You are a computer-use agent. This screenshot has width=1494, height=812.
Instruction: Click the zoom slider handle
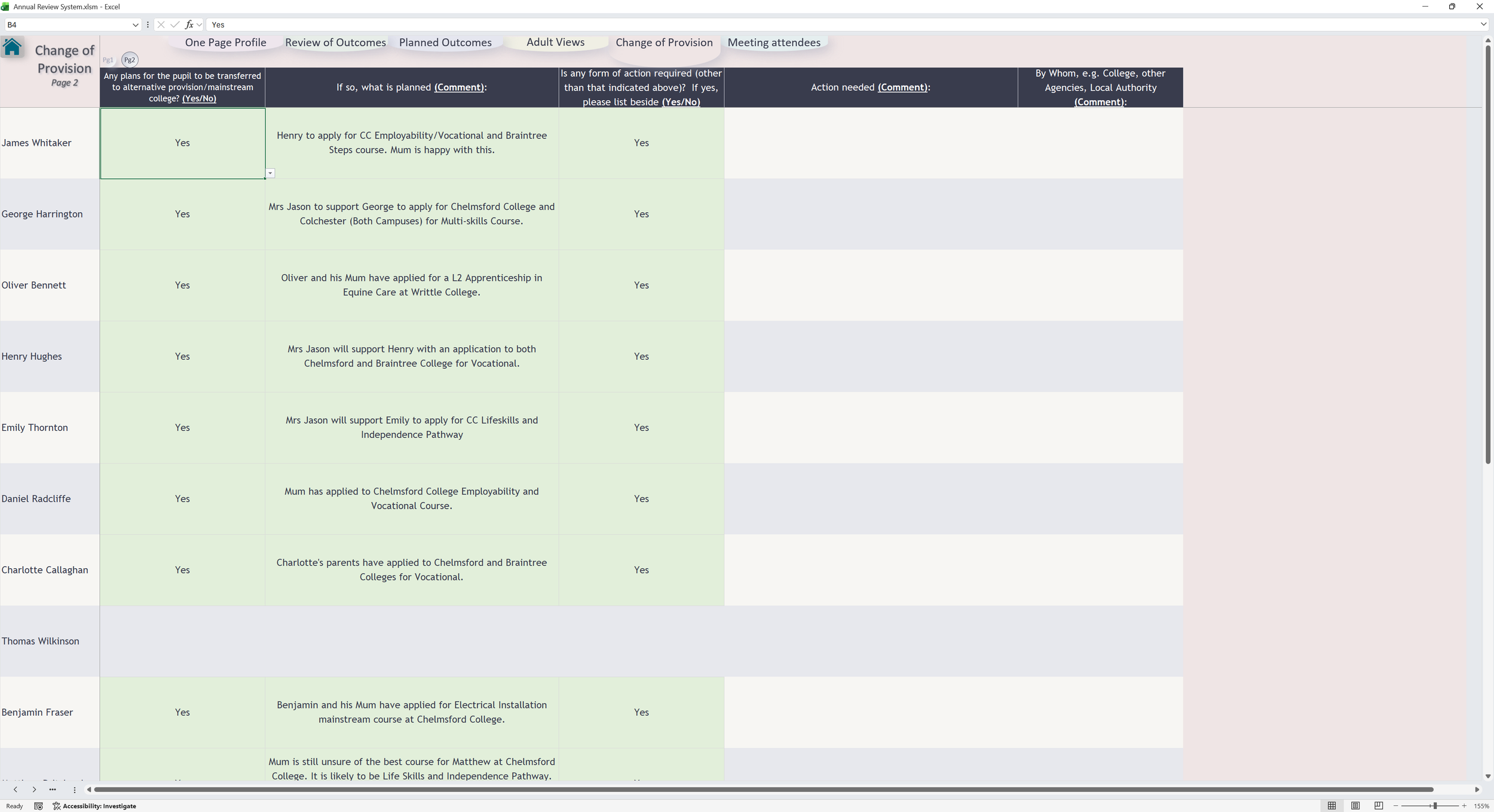[x=1435, y=806]
